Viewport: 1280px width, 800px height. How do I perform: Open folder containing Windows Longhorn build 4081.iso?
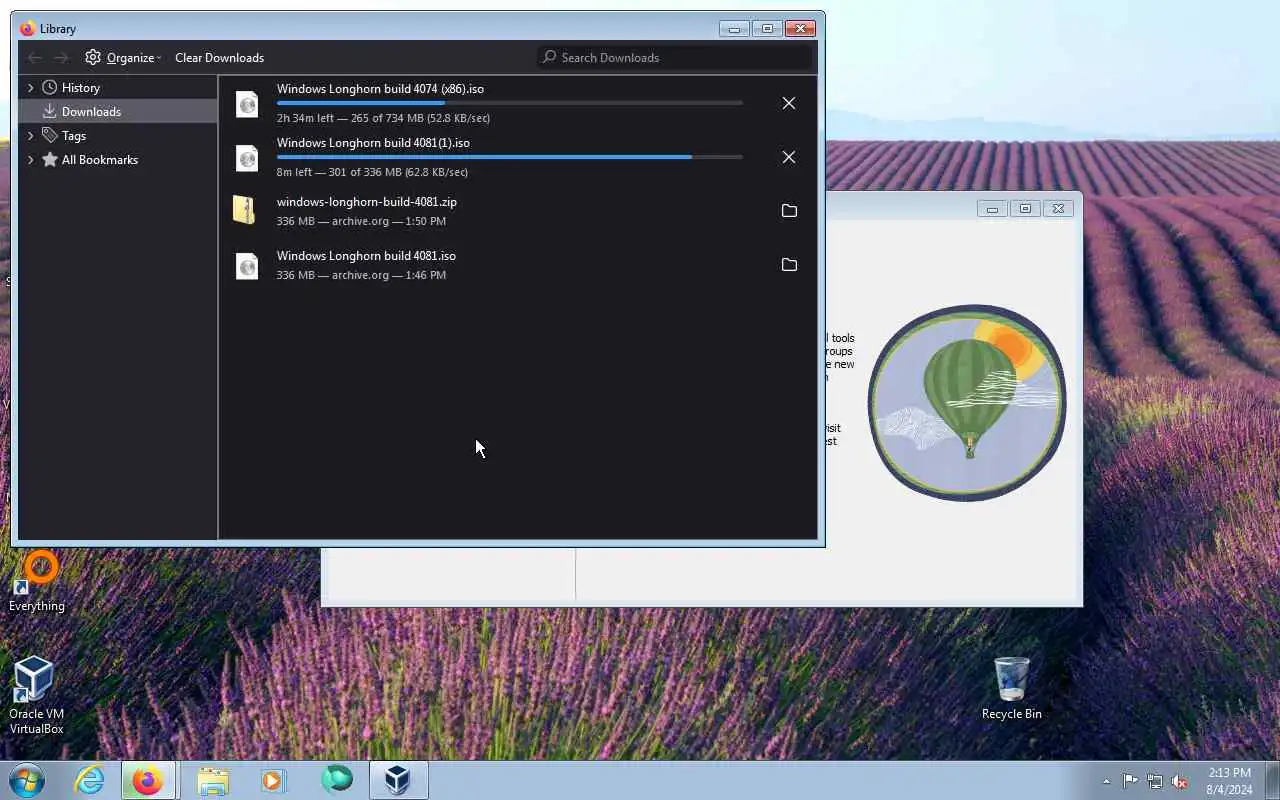click(789, 265)
